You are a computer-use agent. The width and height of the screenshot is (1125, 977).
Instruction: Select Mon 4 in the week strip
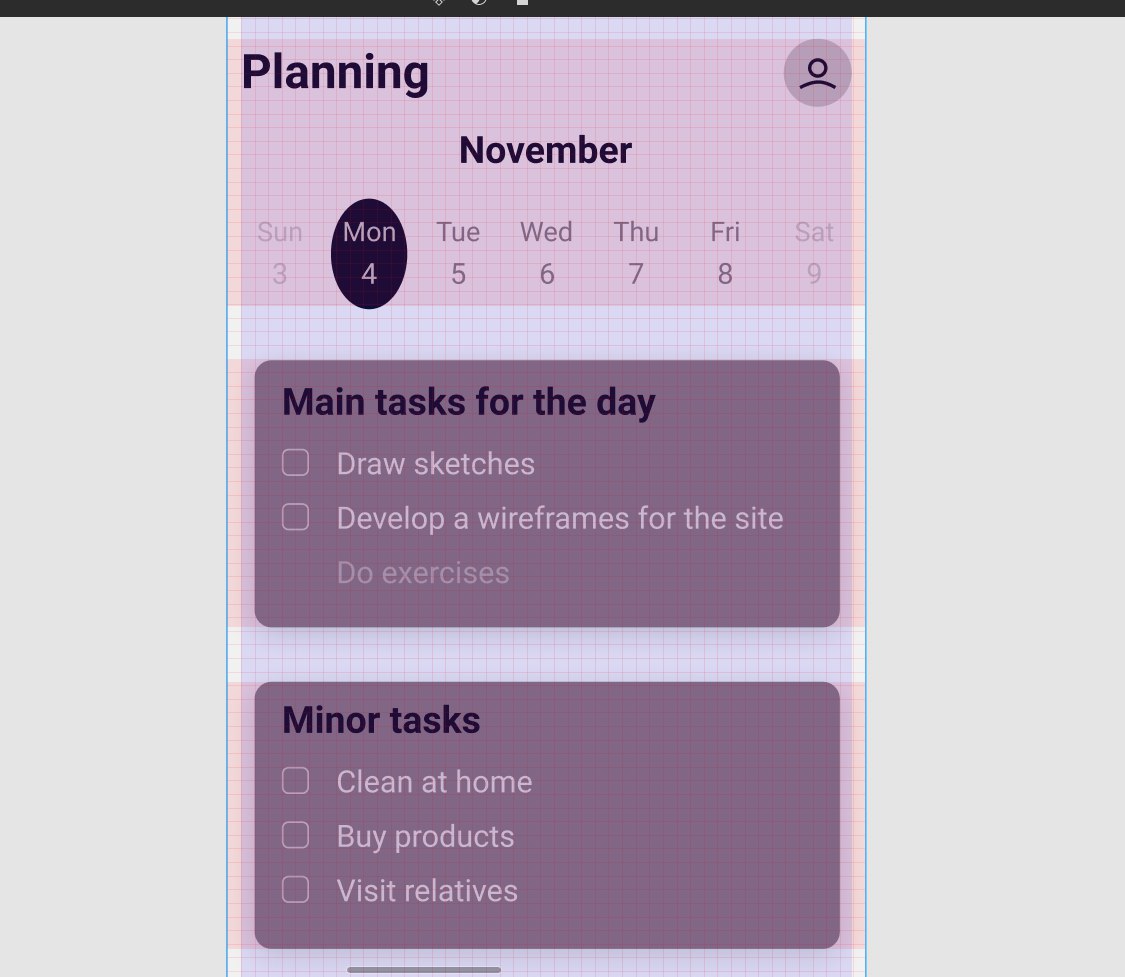(x=369, y=254)
